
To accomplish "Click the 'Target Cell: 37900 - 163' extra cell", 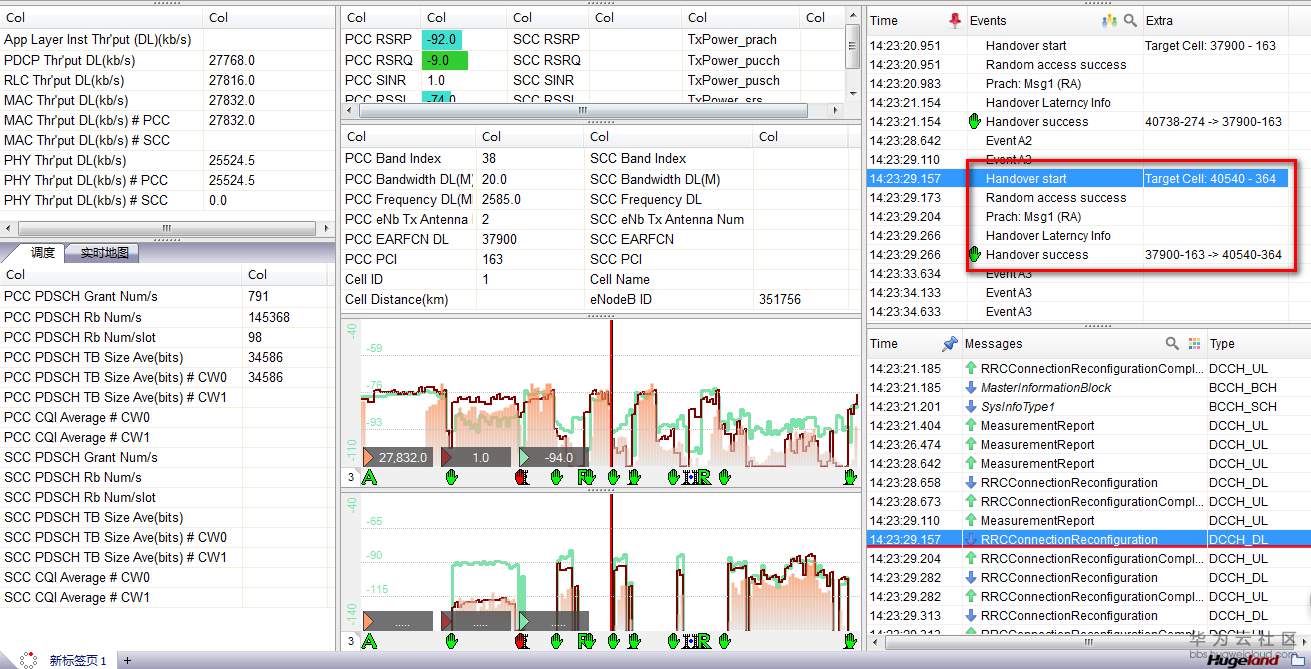I will click(1210, 45).
